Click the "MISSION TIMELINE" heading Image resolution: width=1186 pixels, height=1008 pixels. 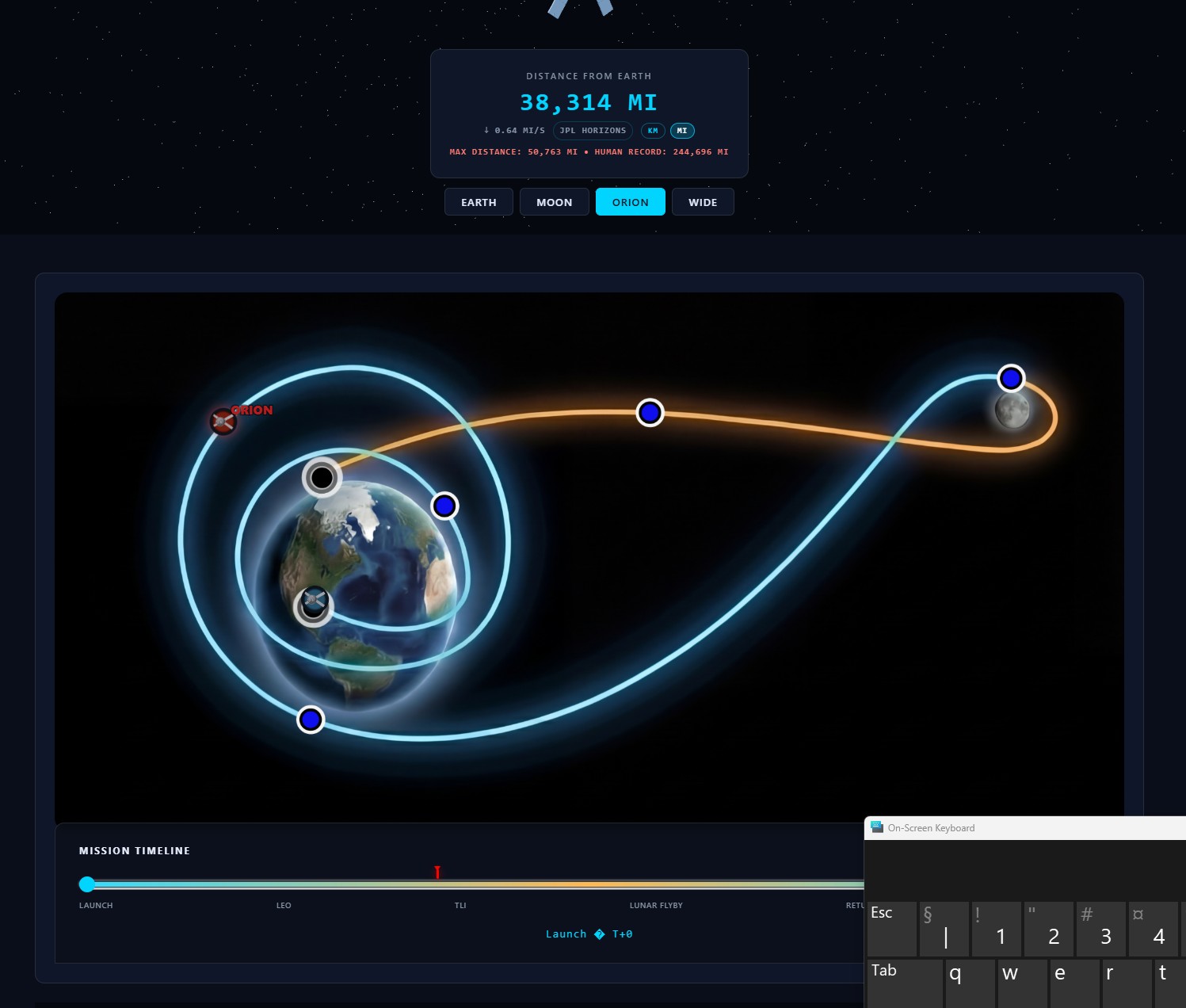[135, 851]
